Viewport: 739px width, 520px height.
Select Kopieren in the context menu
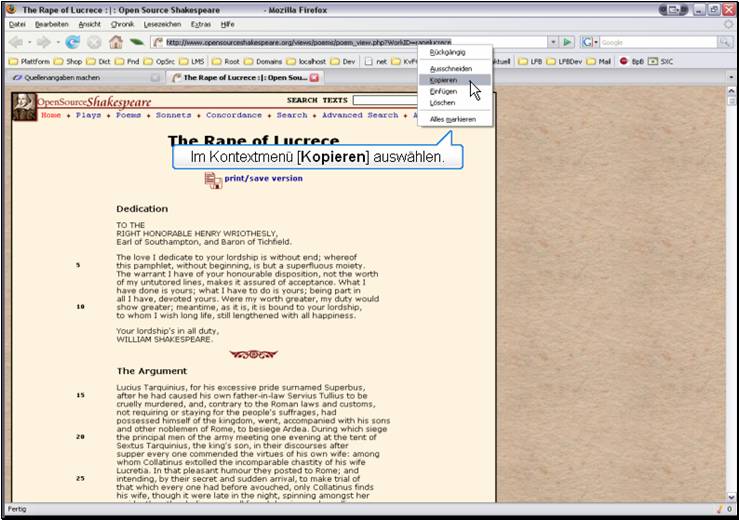click(x=443, y=79)
